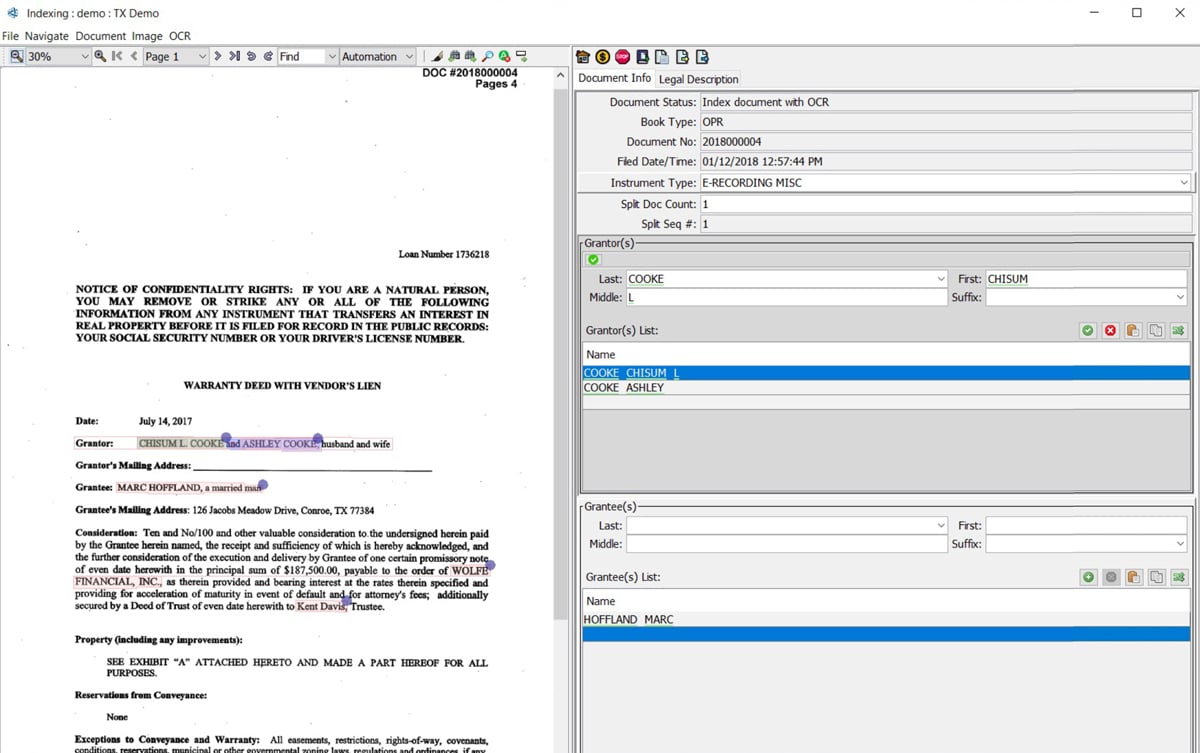Screen dimensions: 1200x753
Task: Go to the first page
Action: [117, 57]
